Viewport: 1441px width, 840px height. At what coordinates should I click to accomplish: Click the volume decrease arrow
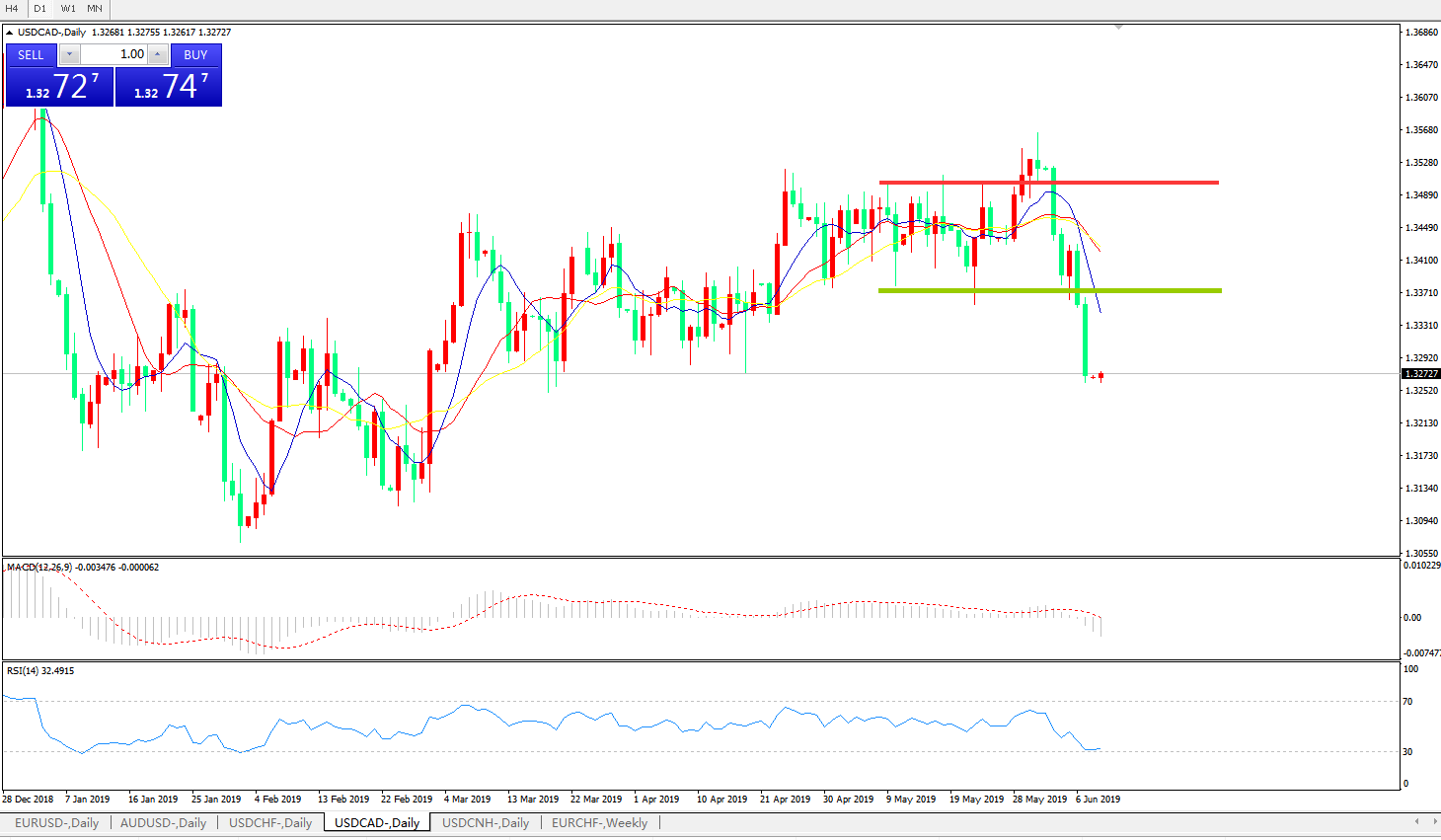pos(69,54)
